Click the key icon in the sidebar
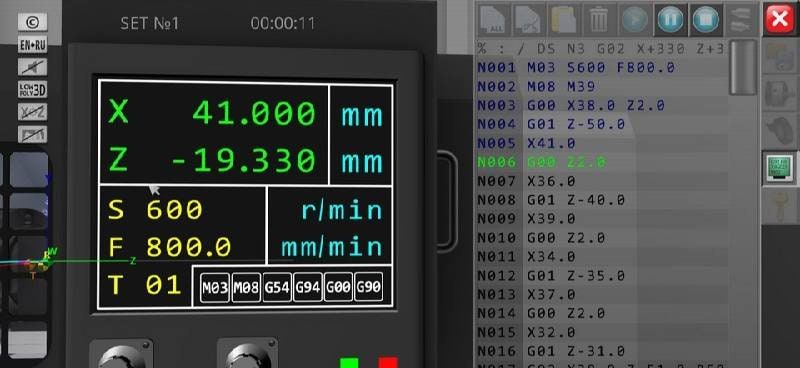The image size is (800, 368). point(780,206)
